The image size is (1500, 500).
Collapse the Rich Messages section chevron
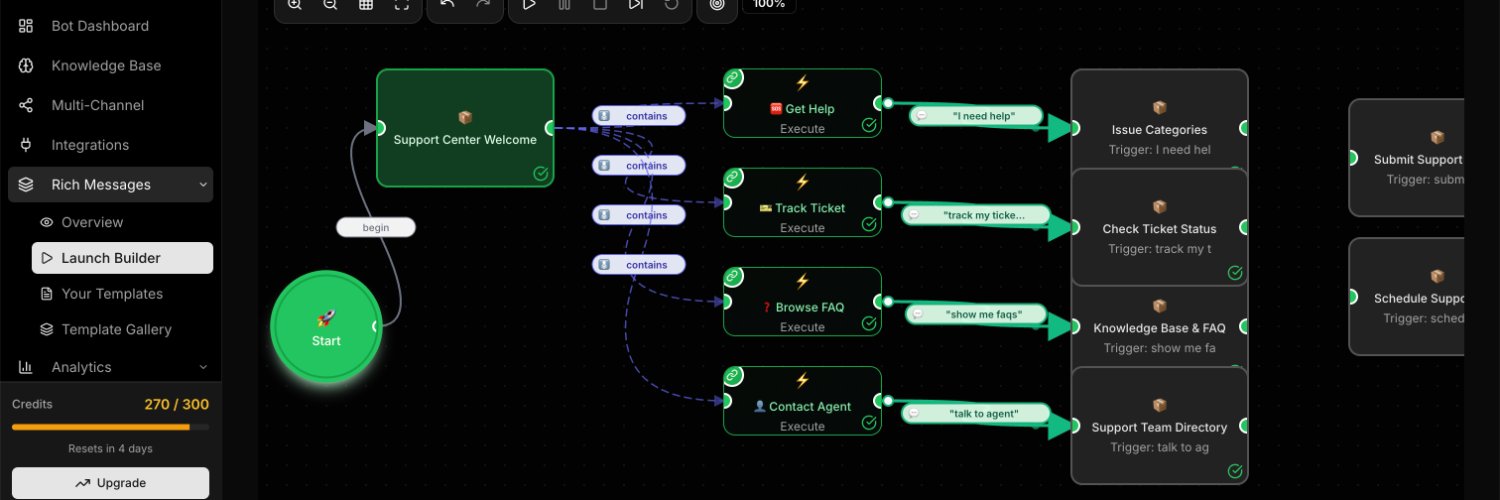point(203,185)
